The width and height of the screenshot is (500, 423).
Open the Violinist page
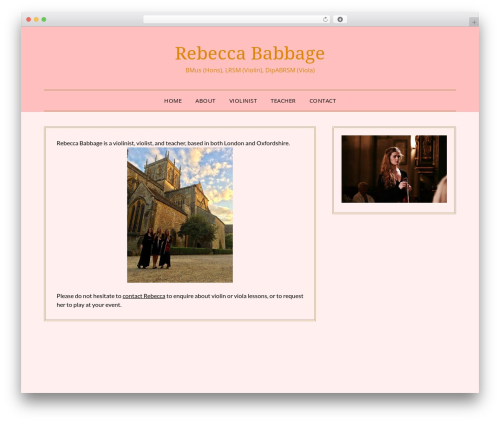[x=243, y=101]
